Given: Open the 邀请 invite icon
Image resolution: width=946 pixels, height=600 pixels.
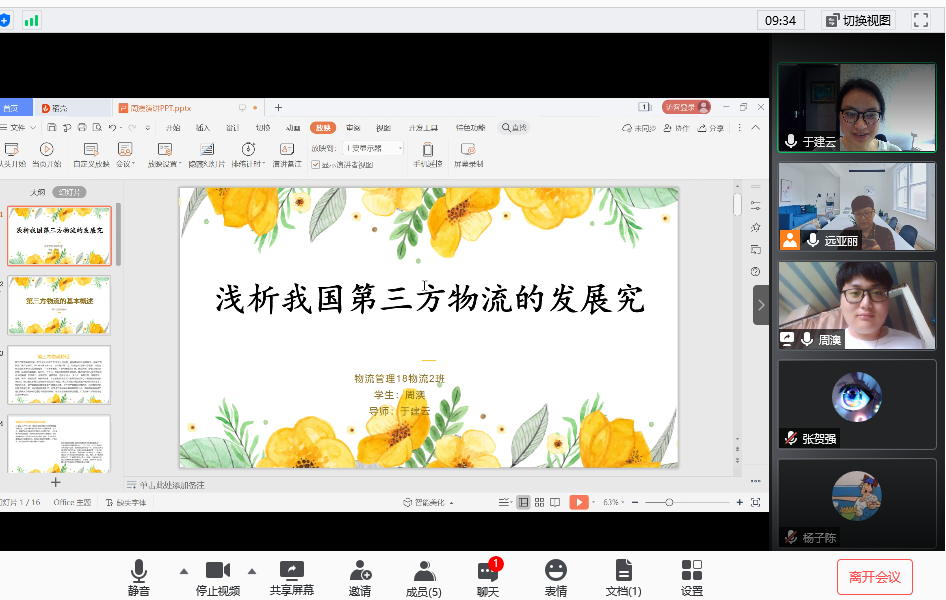Looking at the screenshot, I should tap(360, 577).
